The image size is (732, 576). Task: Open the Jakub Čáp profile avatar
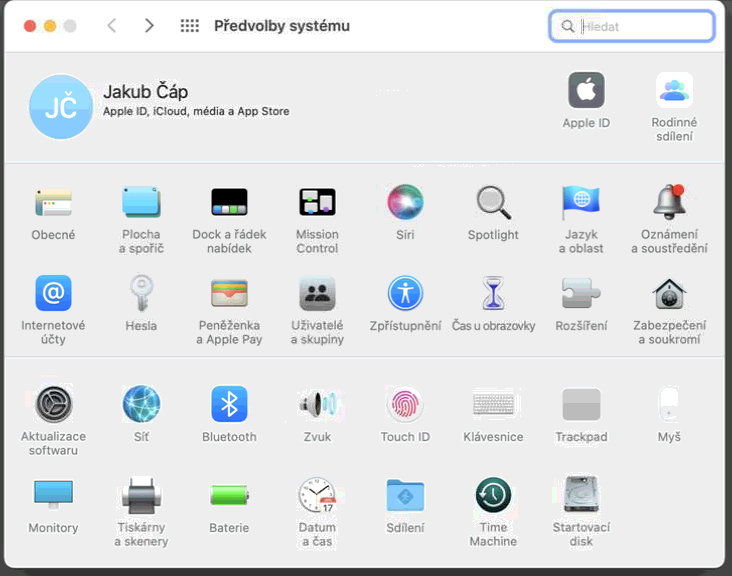point(61,107)
